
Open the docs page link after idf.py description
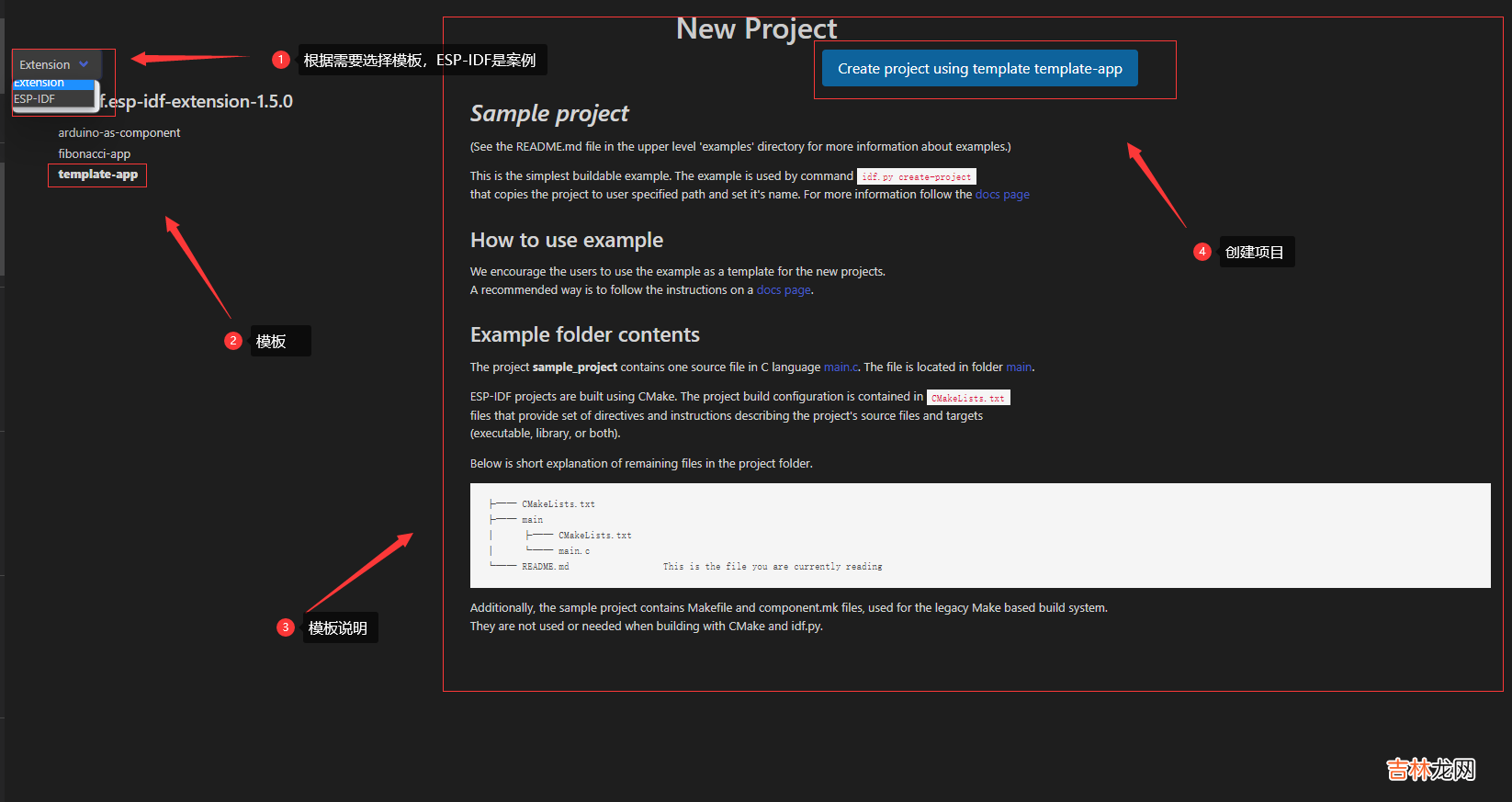[x=1002, y=195]
